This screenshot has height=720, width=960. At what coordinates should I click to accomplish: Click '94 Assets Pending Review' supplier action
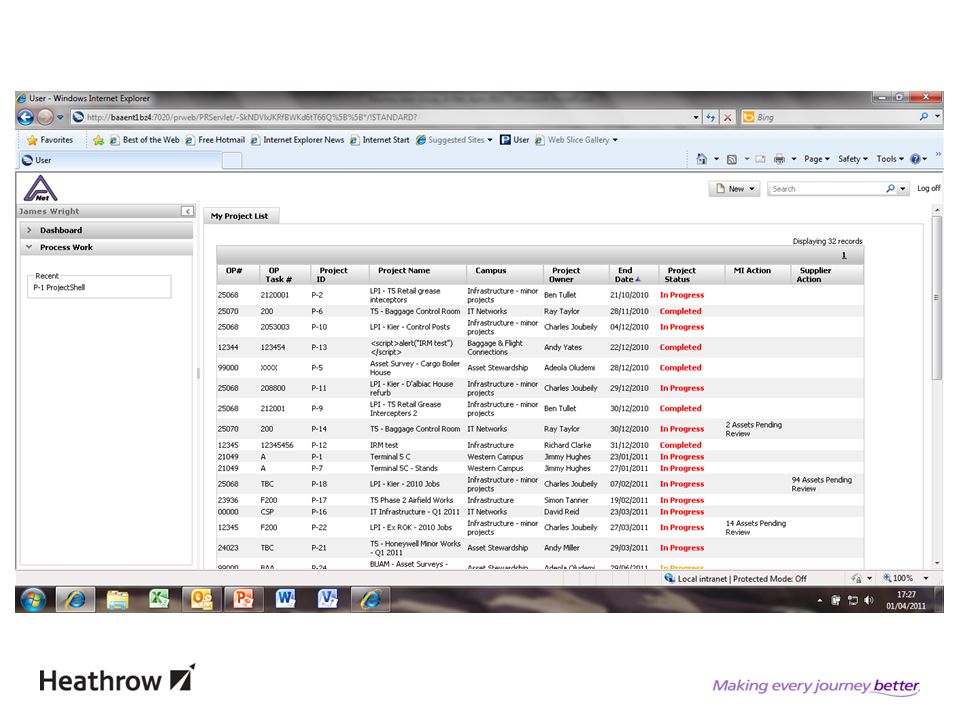coord(821,484)
